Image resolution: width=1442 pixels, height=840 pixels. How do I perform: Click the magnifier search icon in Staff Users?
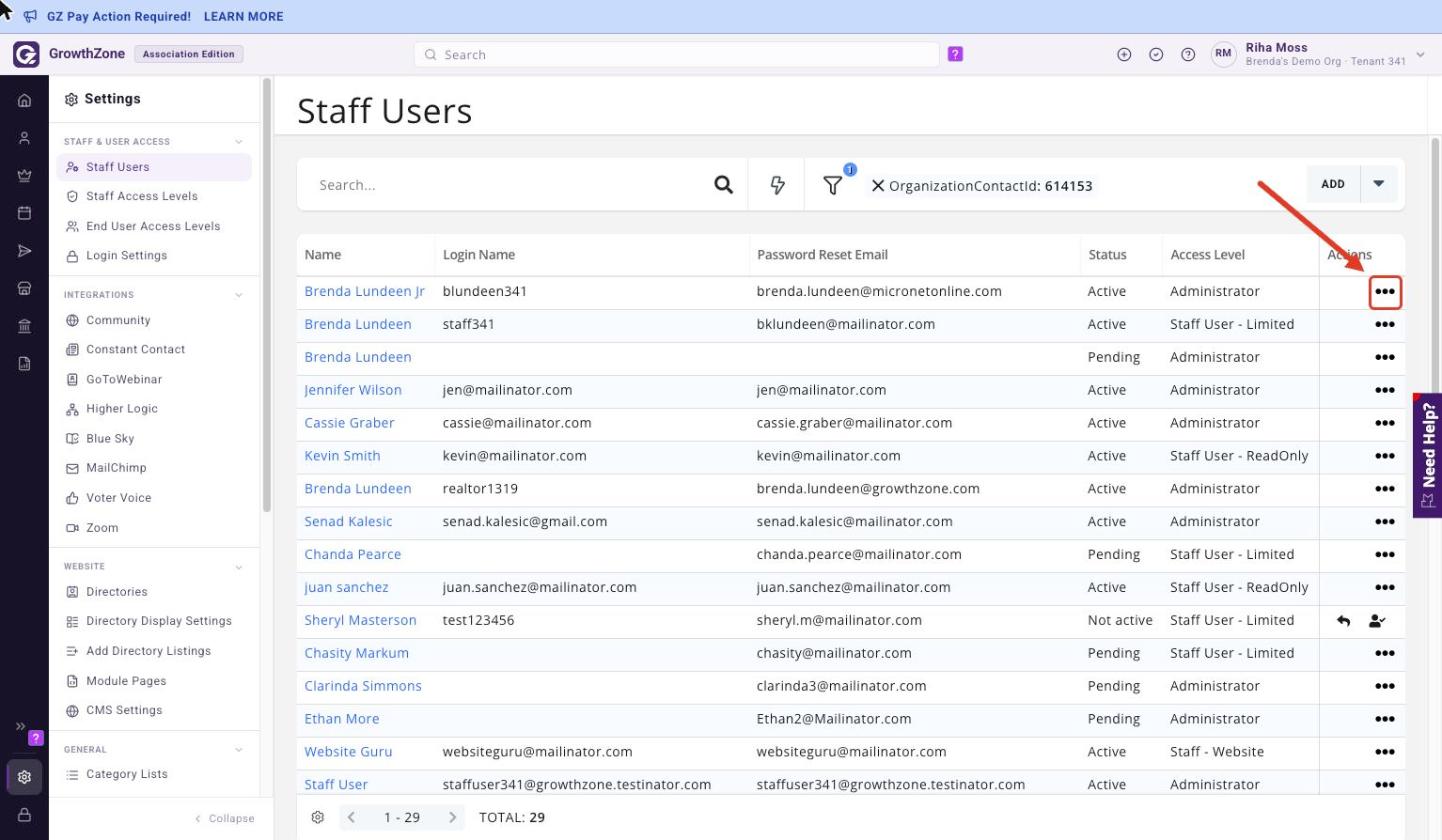tap(723, 185)
